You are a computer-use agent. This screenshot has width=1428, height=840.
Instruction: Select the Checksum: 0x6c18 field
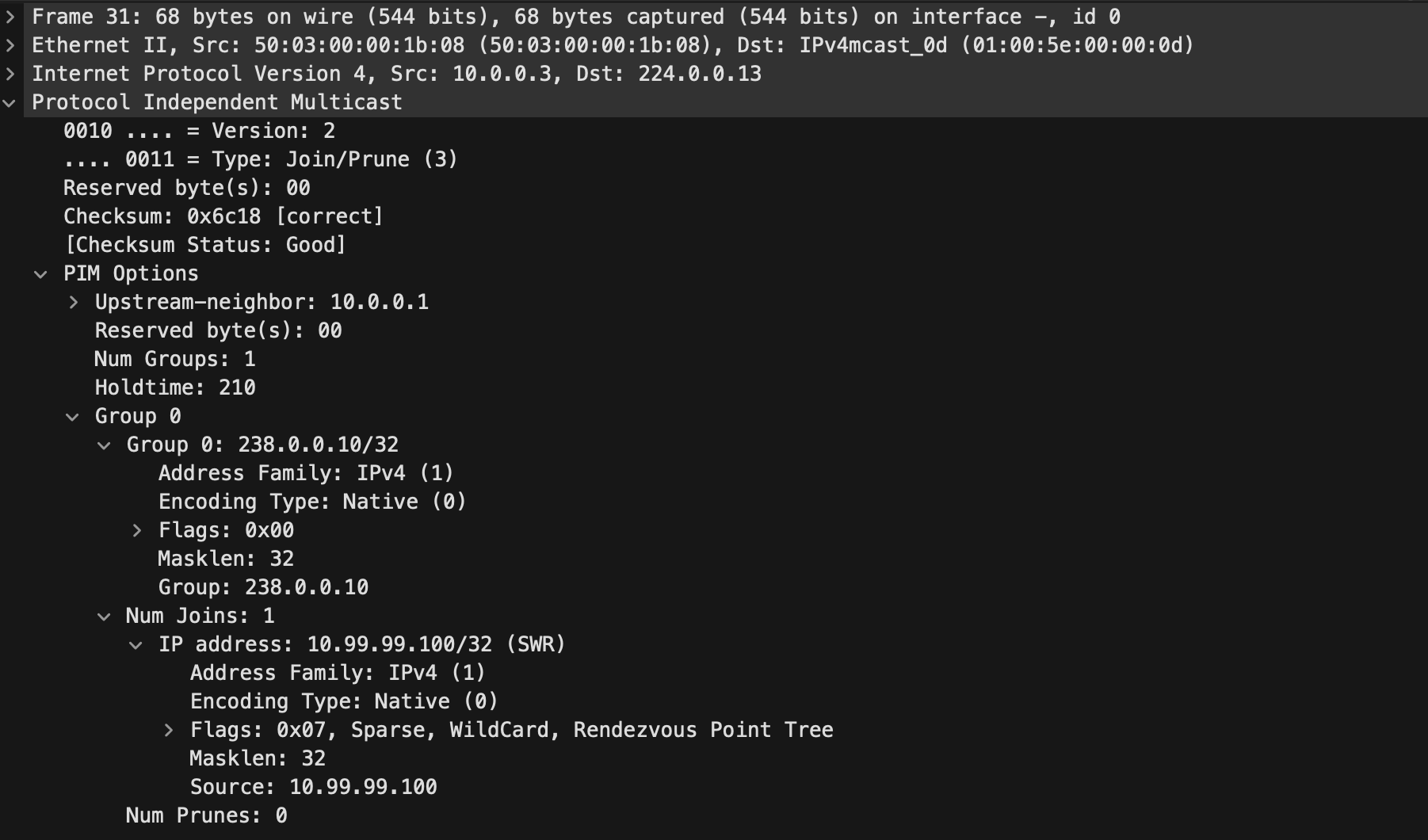point(223,216)
